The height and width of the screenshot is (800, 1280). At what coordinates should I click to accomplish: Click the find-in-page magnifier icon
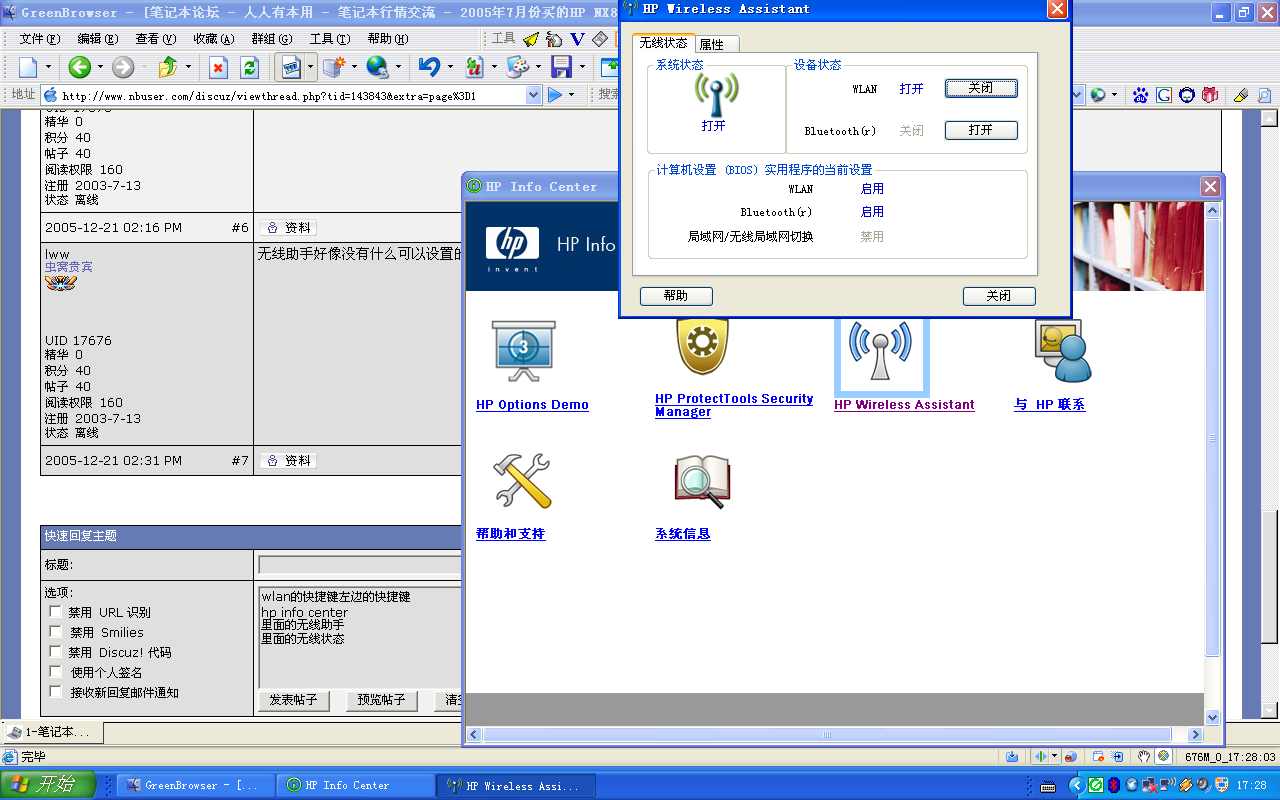pos(1264,95)
